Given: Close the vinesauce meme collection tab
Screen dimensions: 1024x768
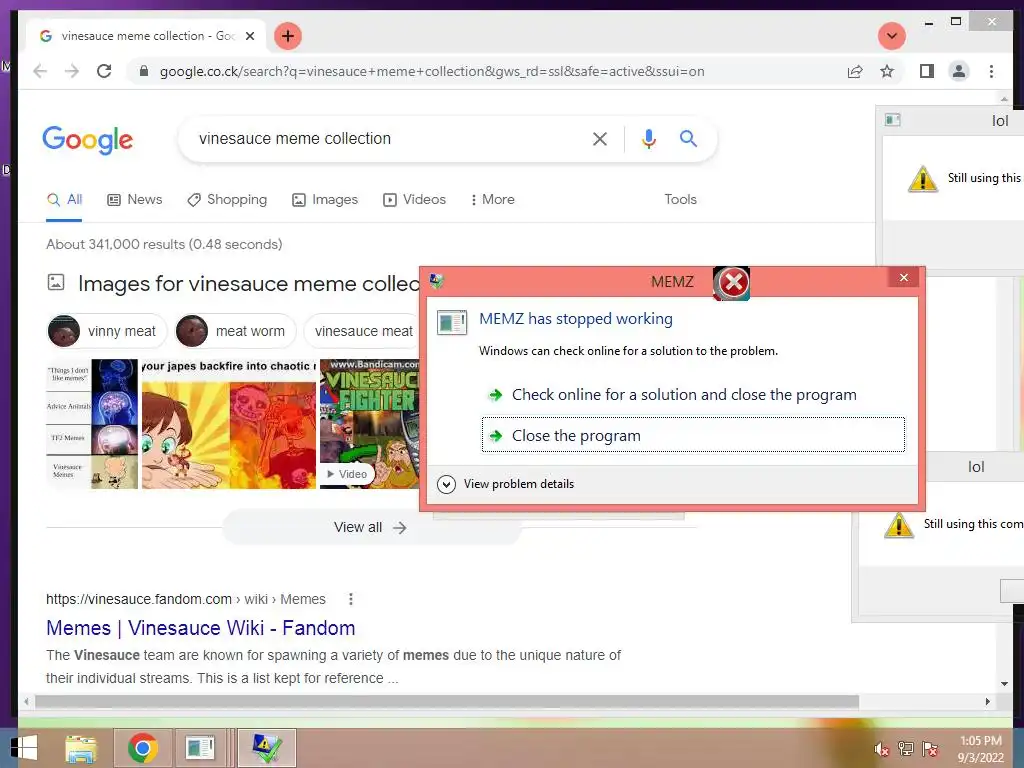Looking at the screenshot, I should pos(249,36).
